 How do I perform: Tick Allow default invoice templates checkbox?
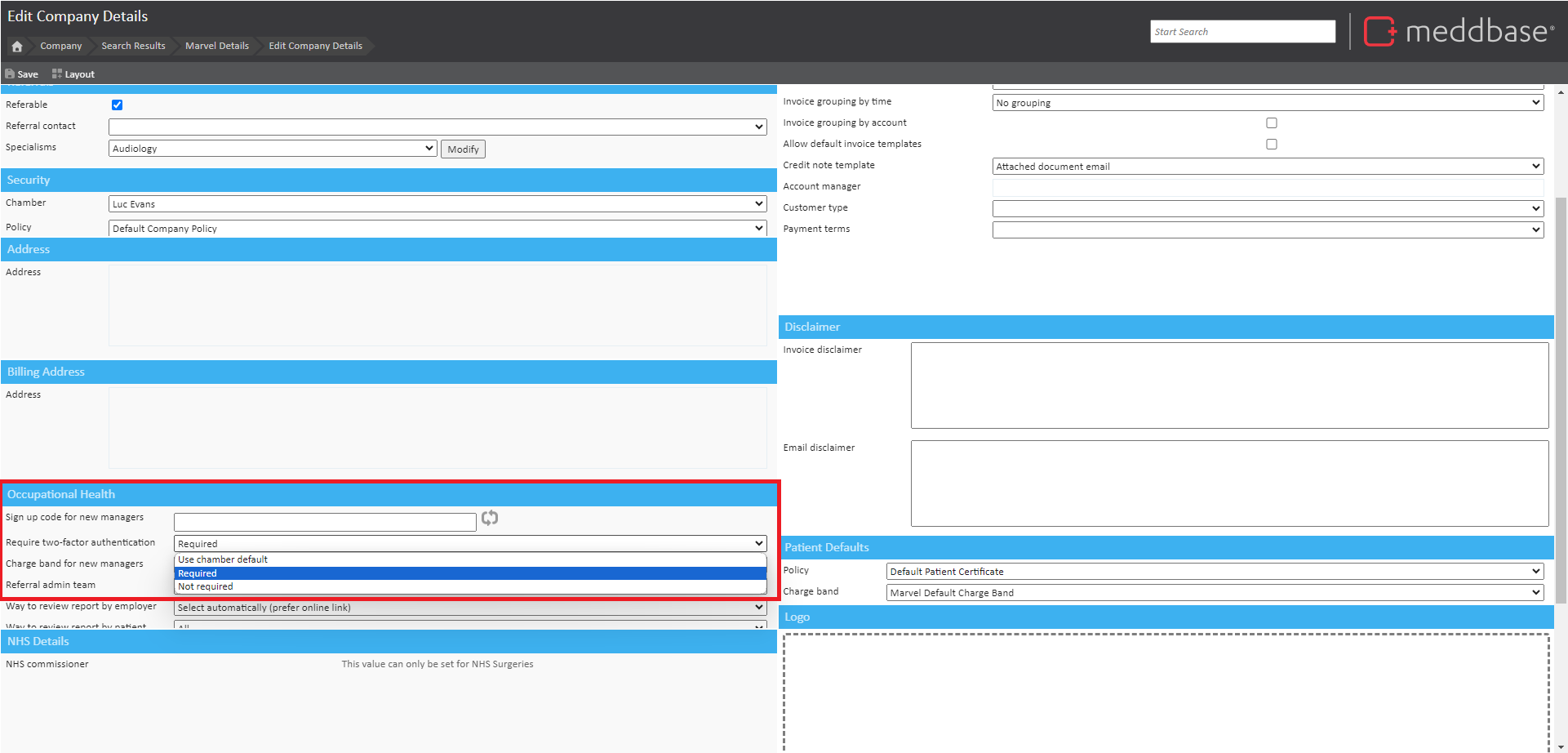pyautogui.click(x=1271, y=145)
